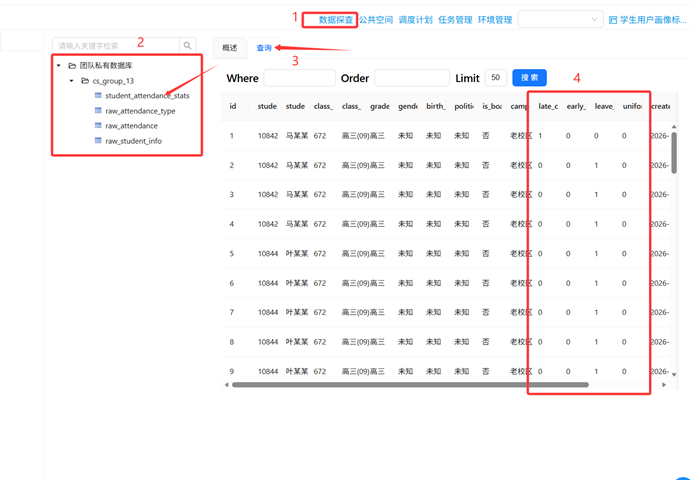692x480 pixels.
Task: Open the top-right empty dropdown
Action: click(560, 19)
